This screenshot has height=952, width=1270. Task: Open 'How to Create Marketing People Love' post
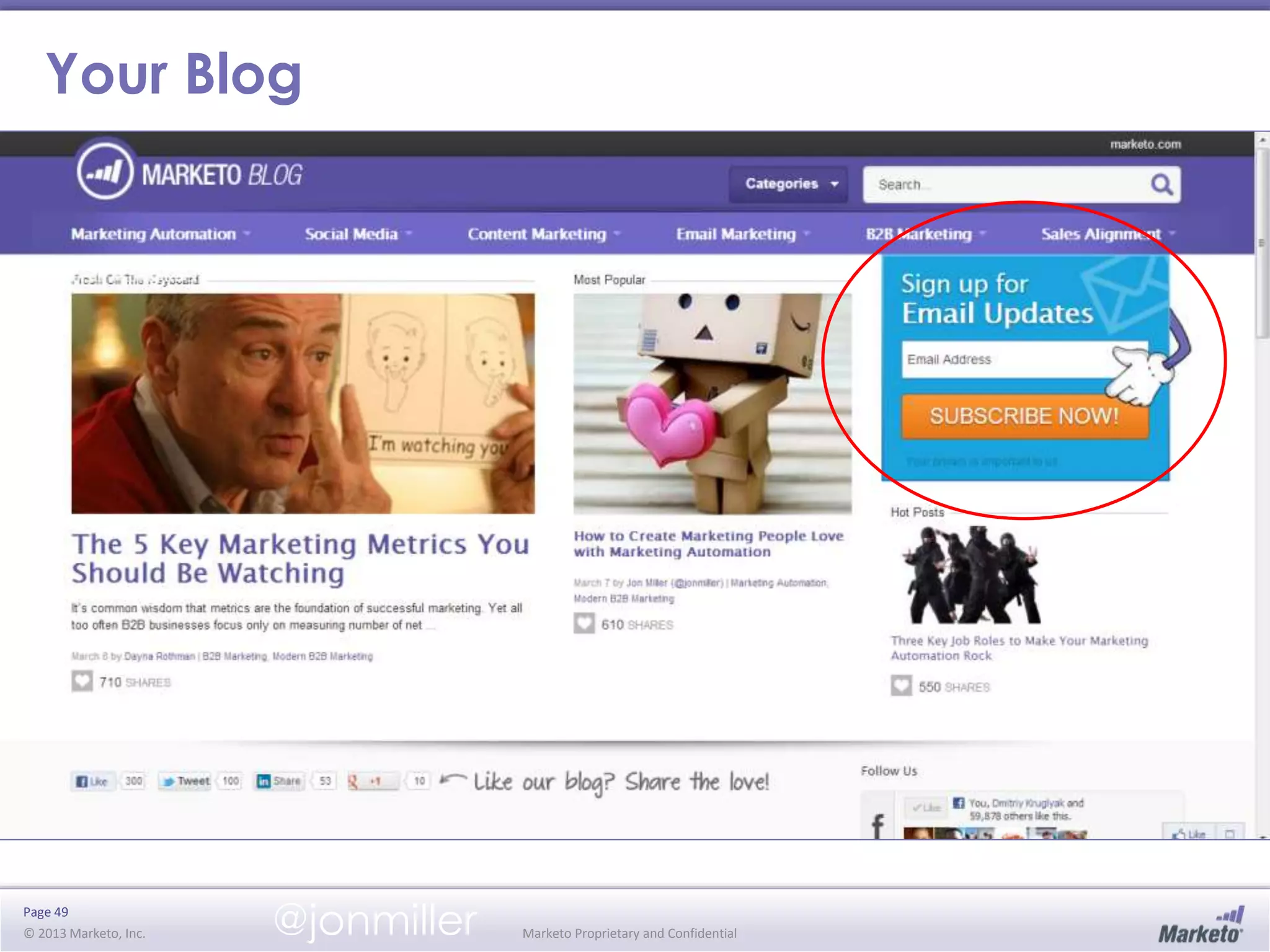[x=708, y=544]
